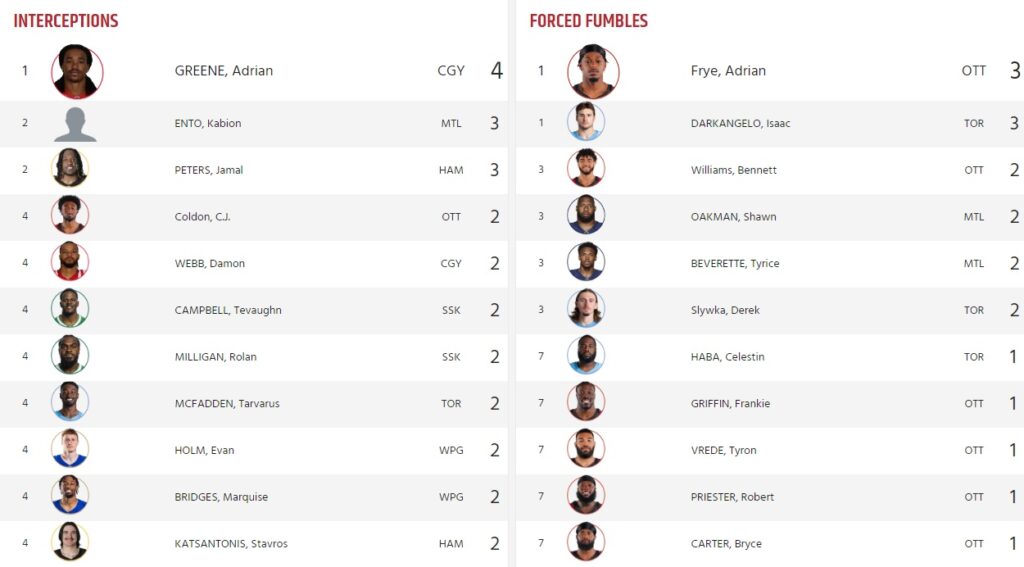Select the headshot beside OAKMAN, Shawn

click(x=586, y=216)
